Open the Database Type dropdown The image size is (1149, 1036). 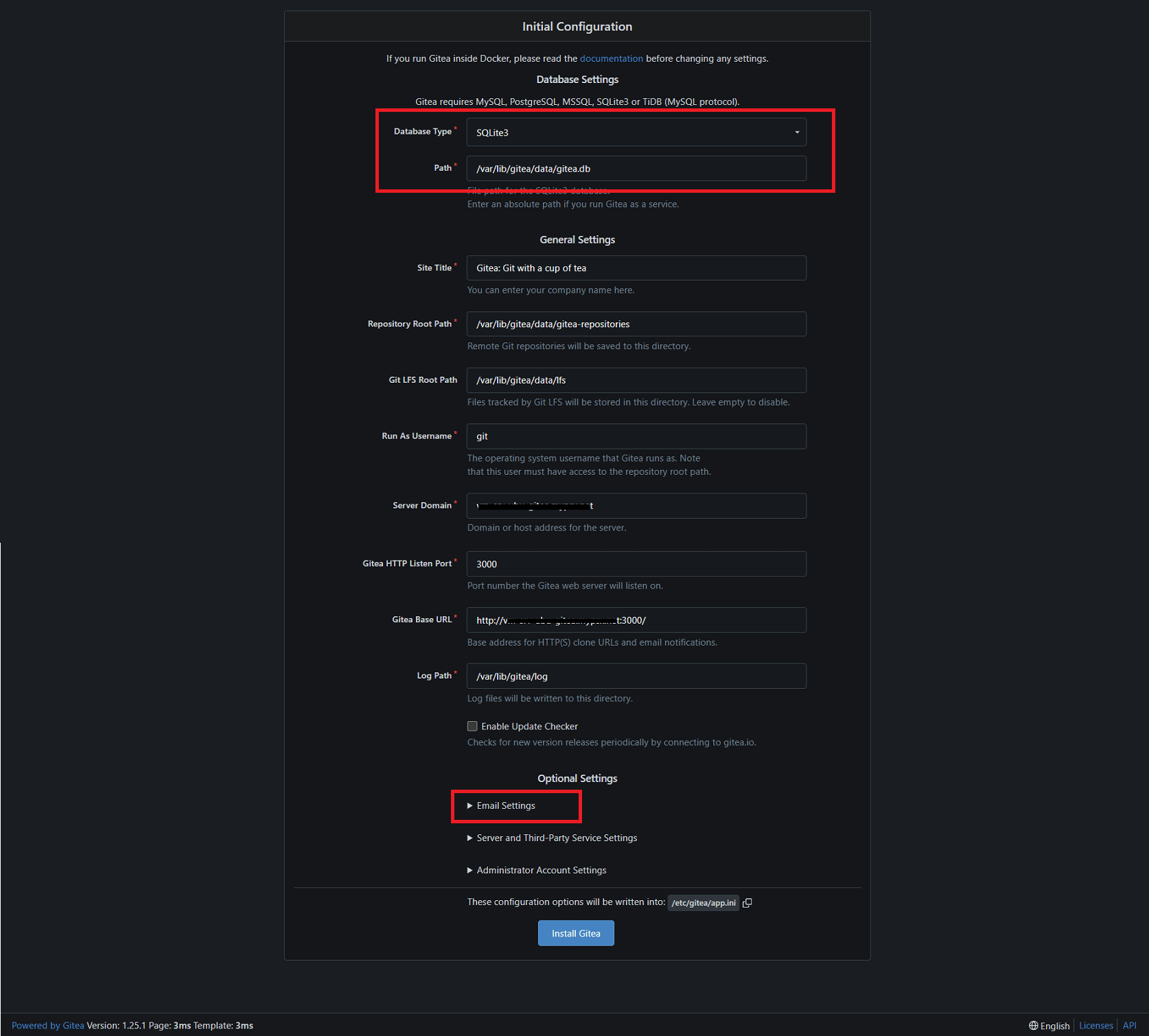click(636, 132)
